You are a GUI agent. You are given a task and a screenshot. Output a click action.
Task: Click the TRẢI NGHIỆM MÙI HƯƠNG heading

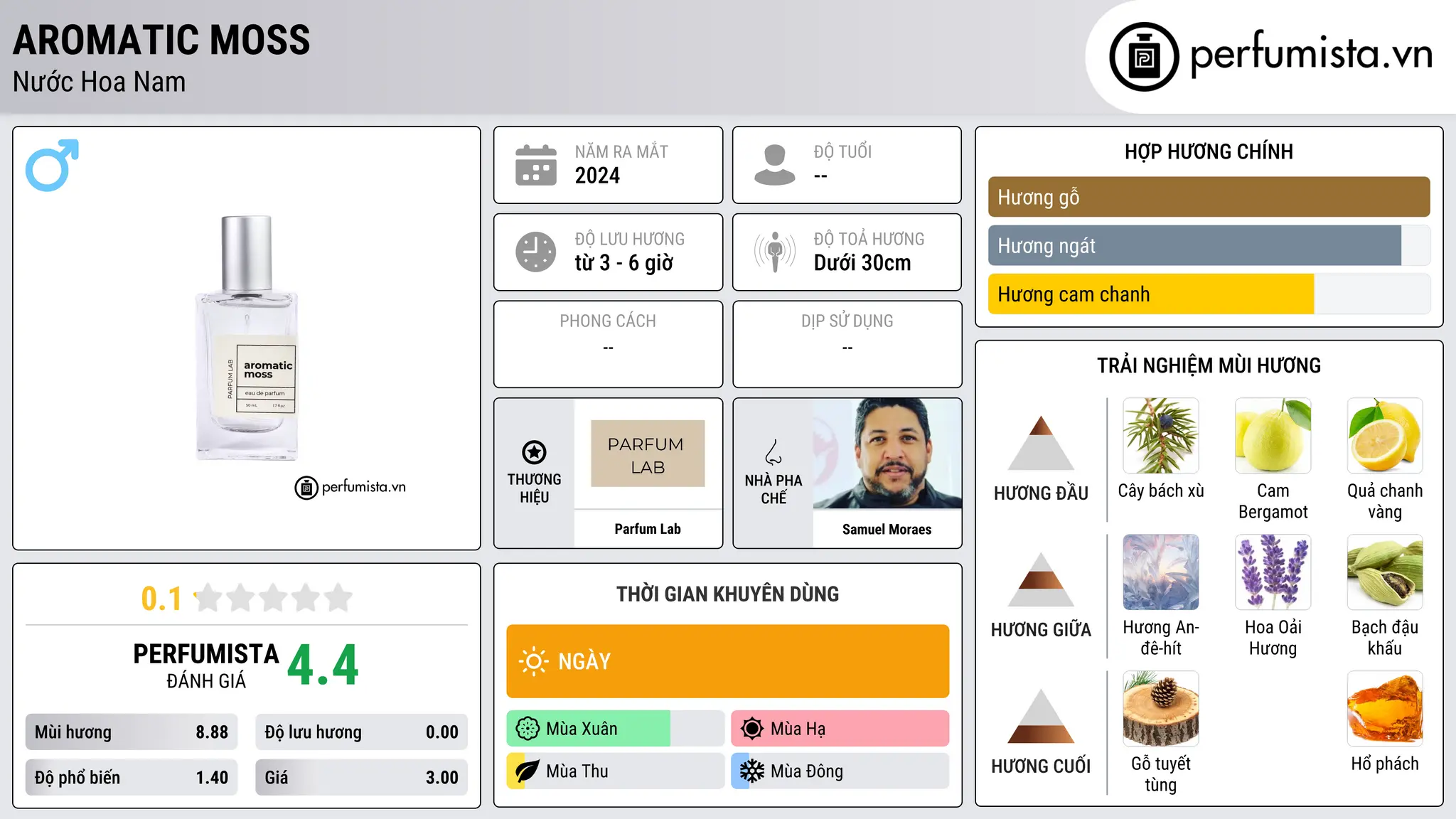coord(1209,365)
